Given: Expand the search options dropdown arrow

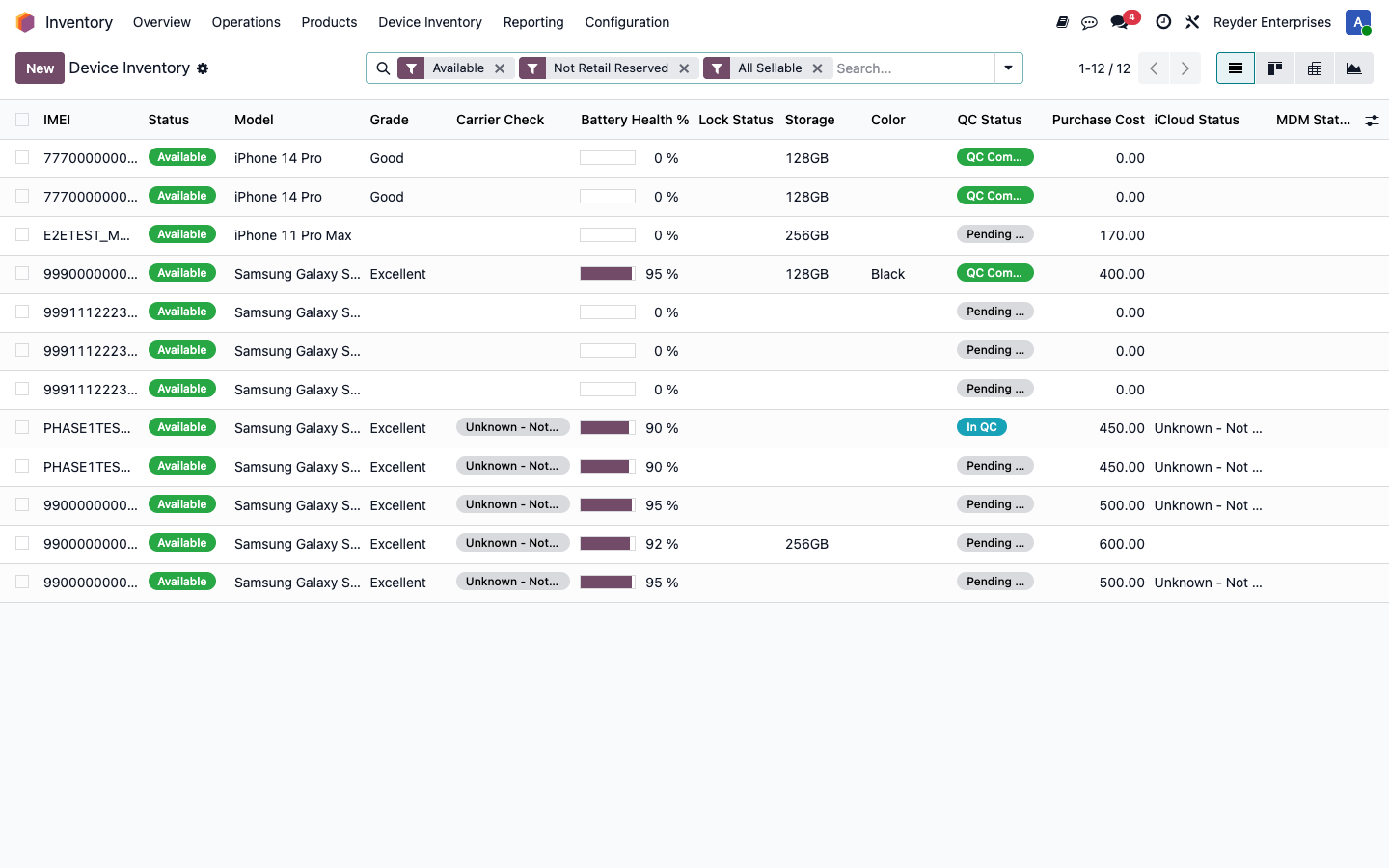Looking at the screenshot, I should 1008,68.
